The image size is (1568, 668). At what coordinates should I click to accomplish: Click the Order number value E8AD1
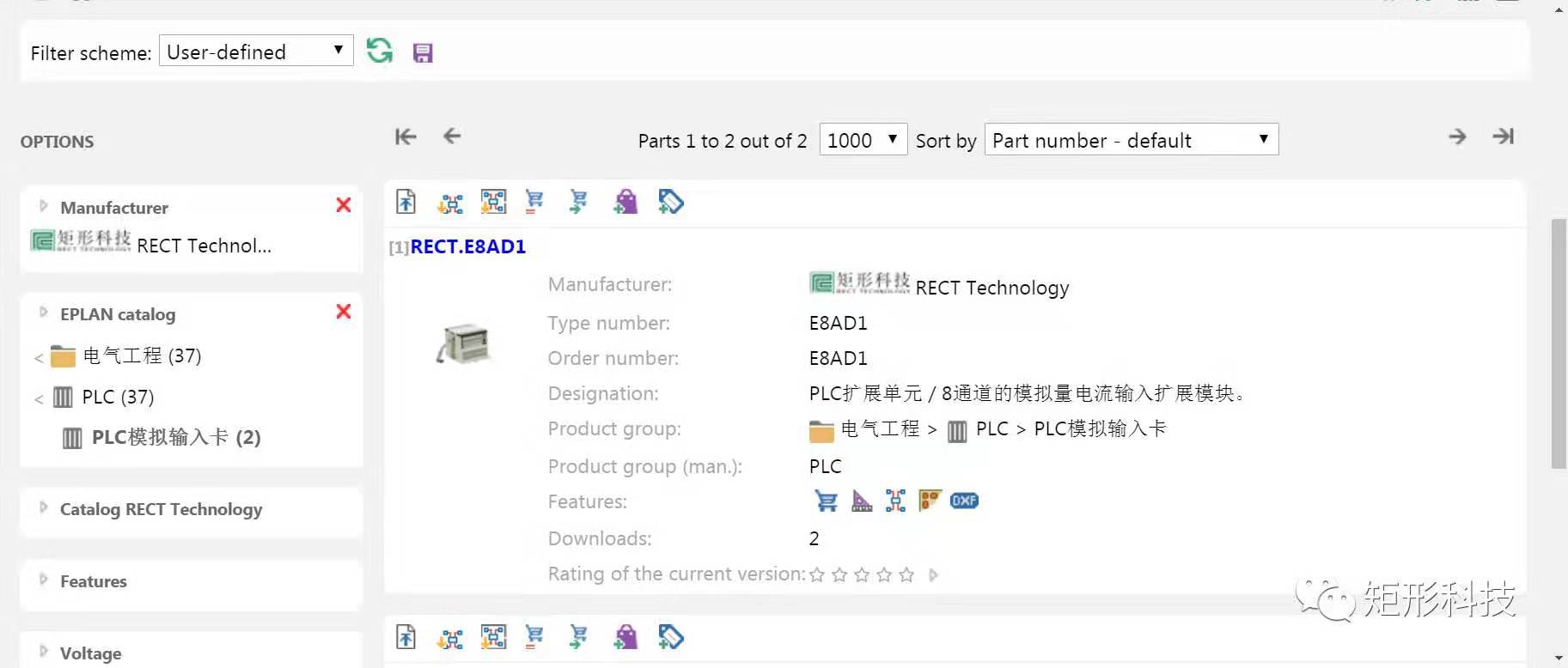coord(838,358)
